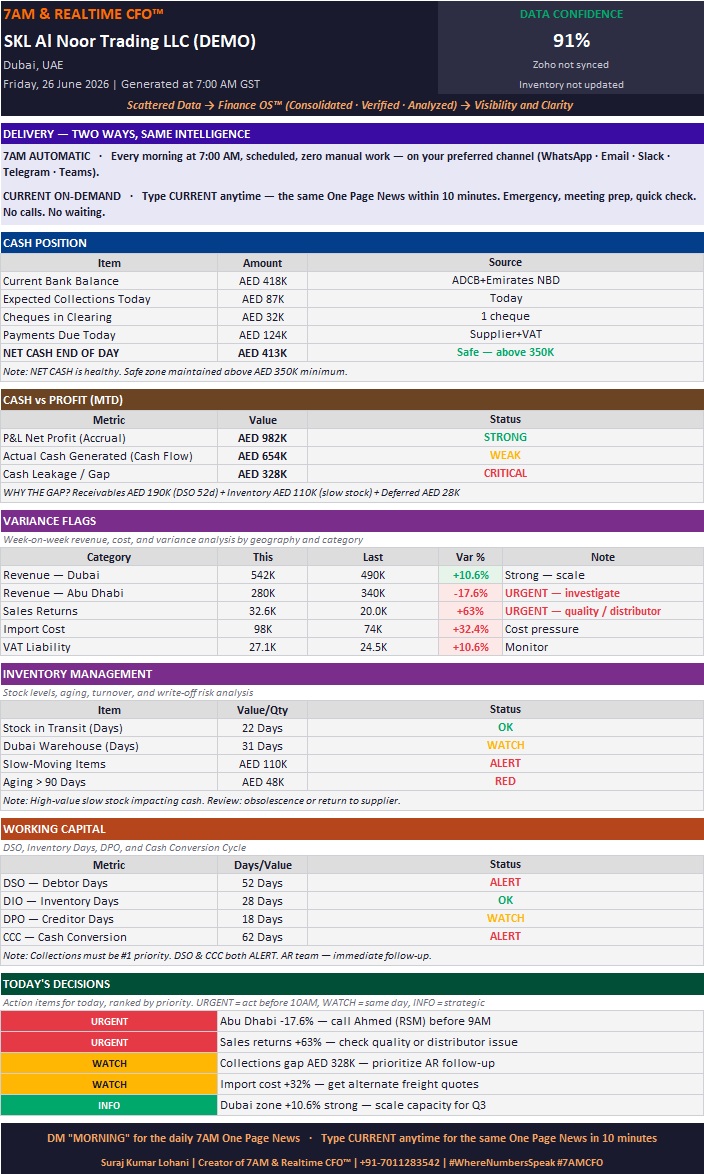Click the 'Safe — above 350K' status
The image size is (704, 1174).
pos(506,353)
